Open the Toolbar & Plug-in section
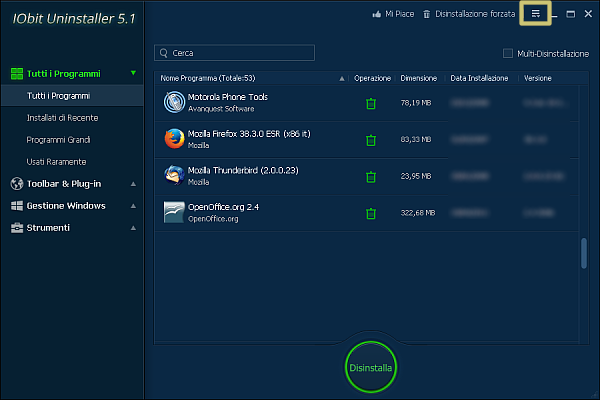This screenshot has width=600, height=400. pyautogui.click(x=64, y=184)
